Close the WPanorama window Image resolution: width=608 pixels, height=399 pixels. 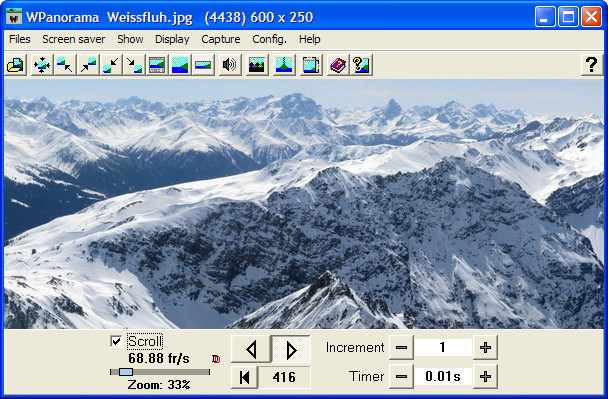[591, 17]
